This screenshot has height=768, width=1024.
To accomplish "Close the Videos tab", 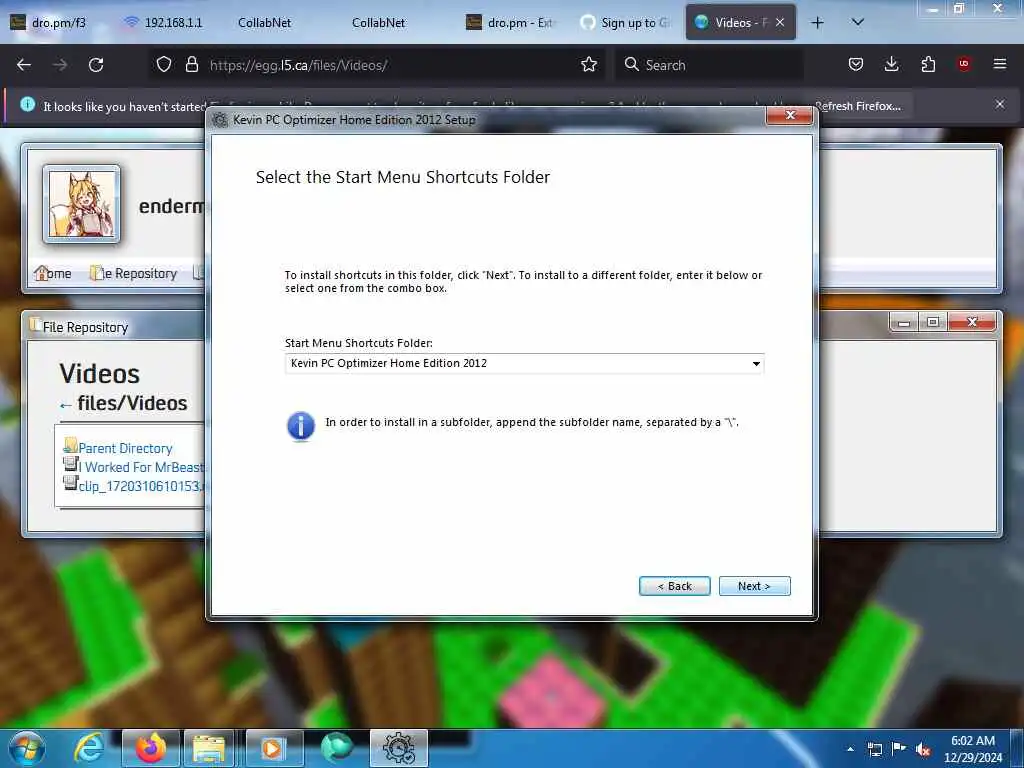I will [x=780, y=22].
